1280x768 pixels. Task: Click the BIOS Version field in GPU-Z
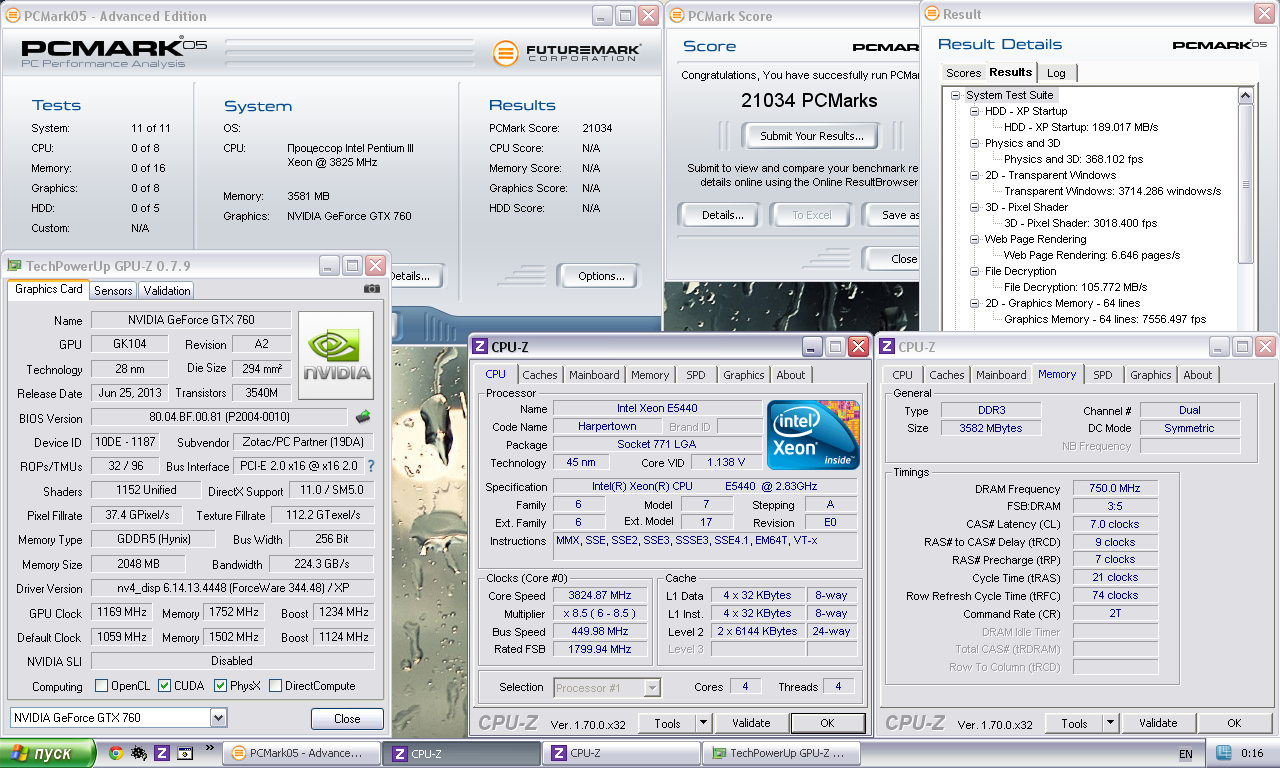click(x=221, y=417)
